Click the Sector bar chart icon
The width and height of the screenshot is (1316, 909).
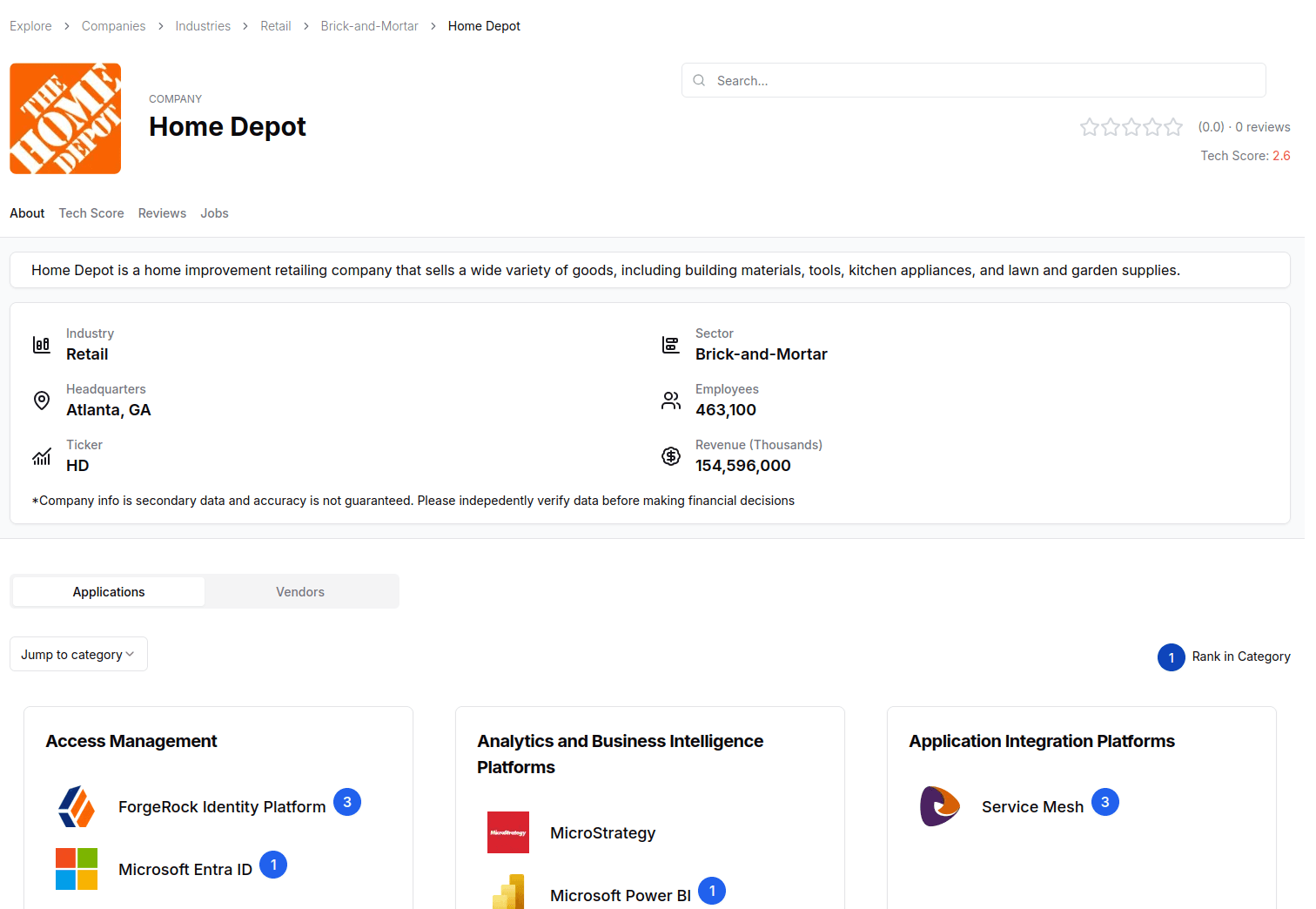tap(671, 345)
